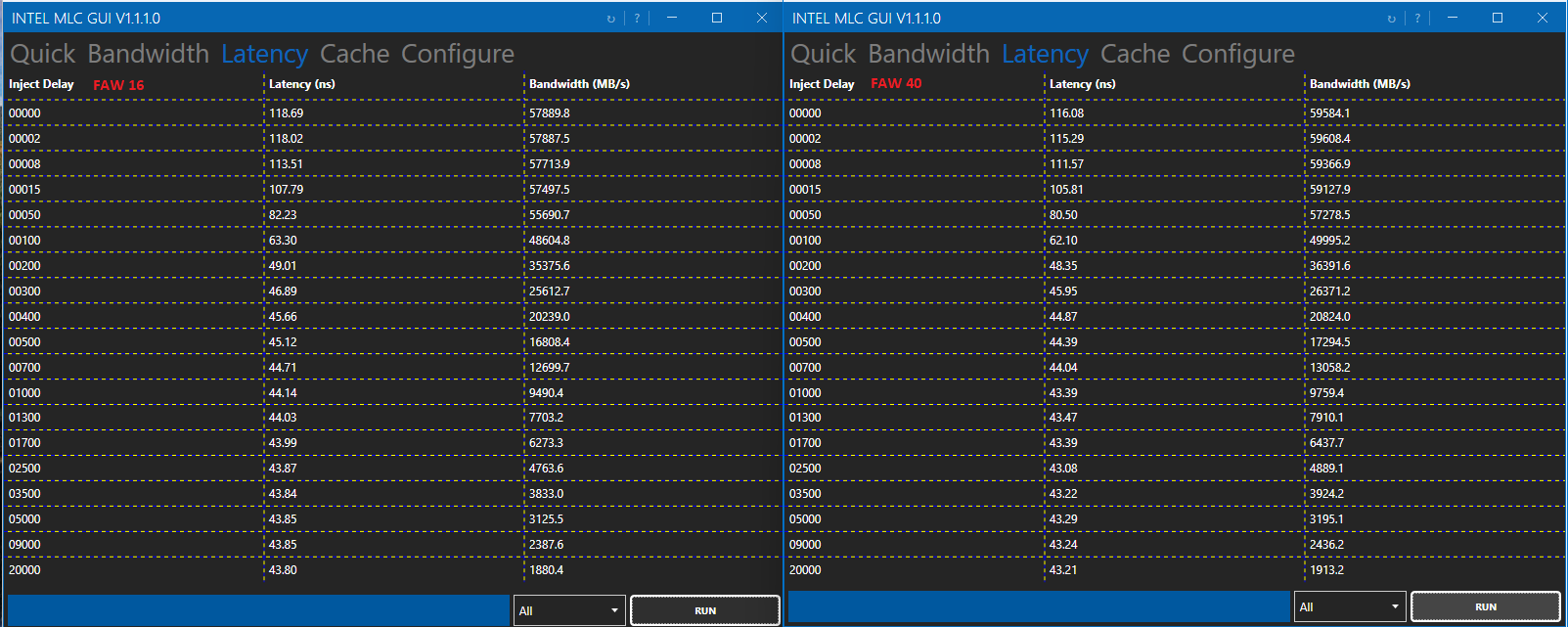Image resolution: width=1568 pixels, height=627 pixels.
Task: Click the Bandwidth (MB/s) header in the FAW 16 window
Action: (x=579, y=84)
